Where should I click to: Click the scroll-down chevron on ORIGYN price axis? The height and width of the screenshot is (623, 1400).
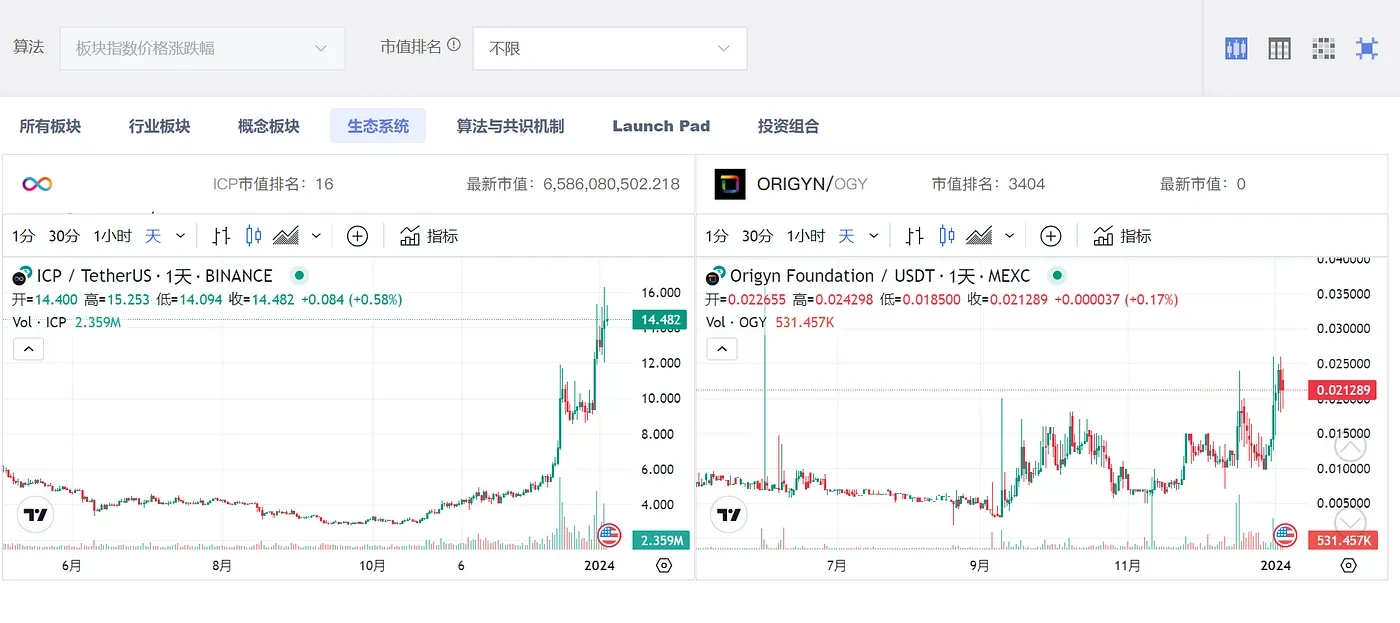point(1349,522)
